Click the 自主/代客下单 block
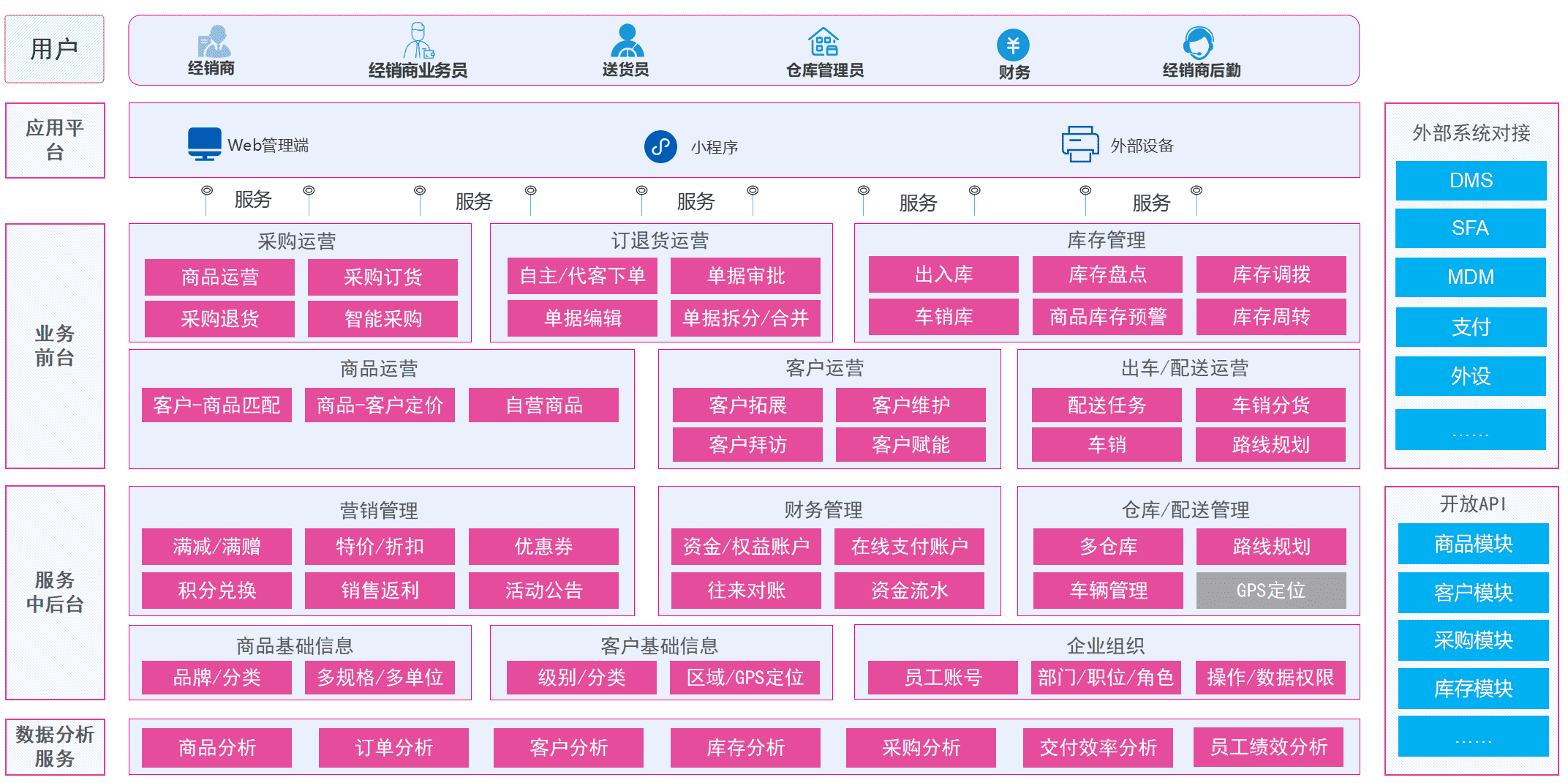The image size is (1568, 783). click(x=582, y=276)
